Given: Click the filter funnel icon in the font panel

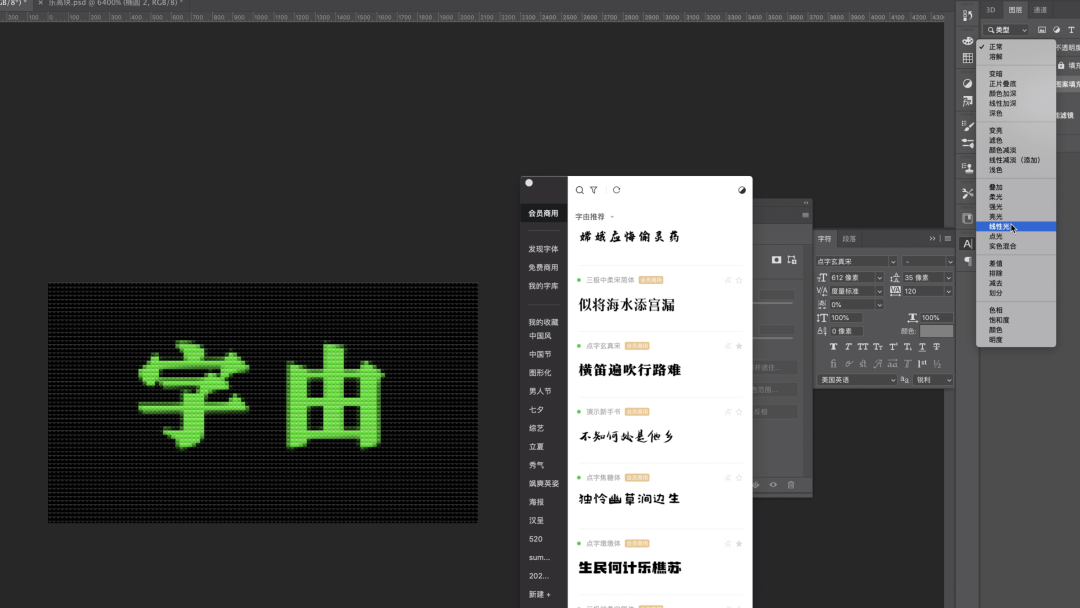Looking at the screenshot, I should coord(594,190).
